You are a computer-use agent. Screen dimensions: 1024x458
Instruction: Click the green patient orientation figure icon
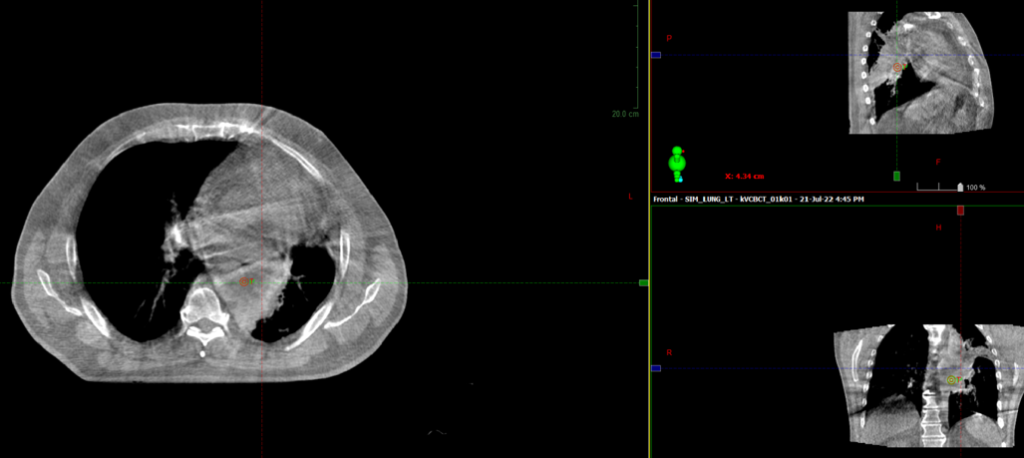coord(677,162)
